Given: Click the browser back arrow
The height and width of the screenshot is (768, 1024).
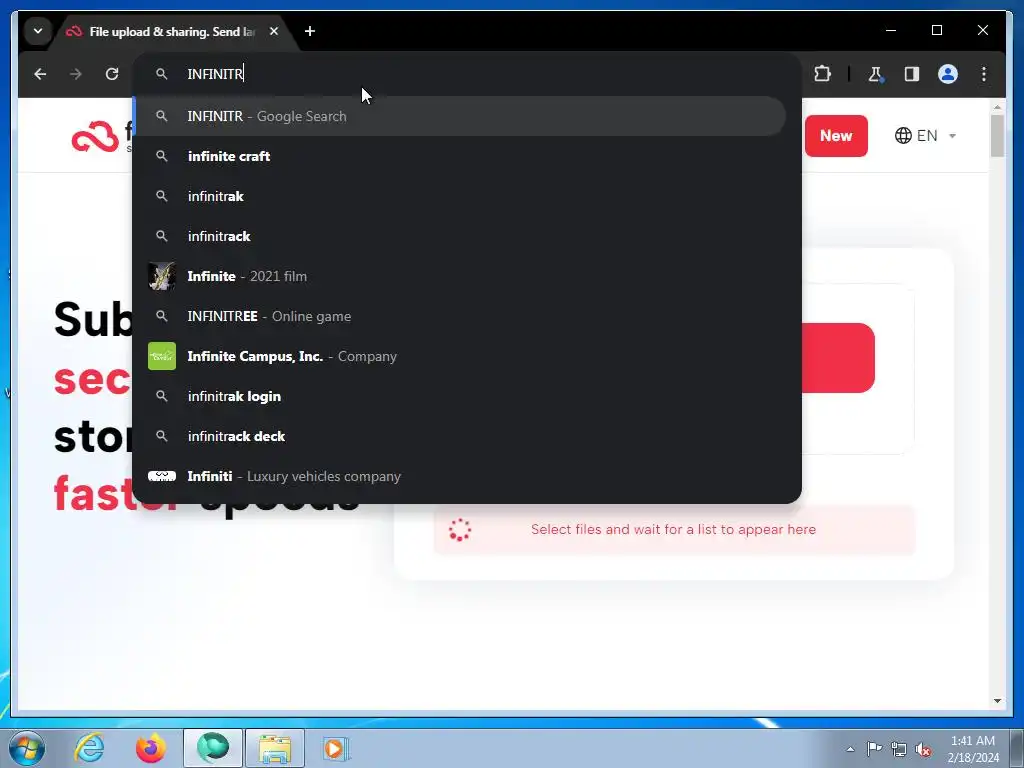Looking at the screenshot, I should pos(40,74).
